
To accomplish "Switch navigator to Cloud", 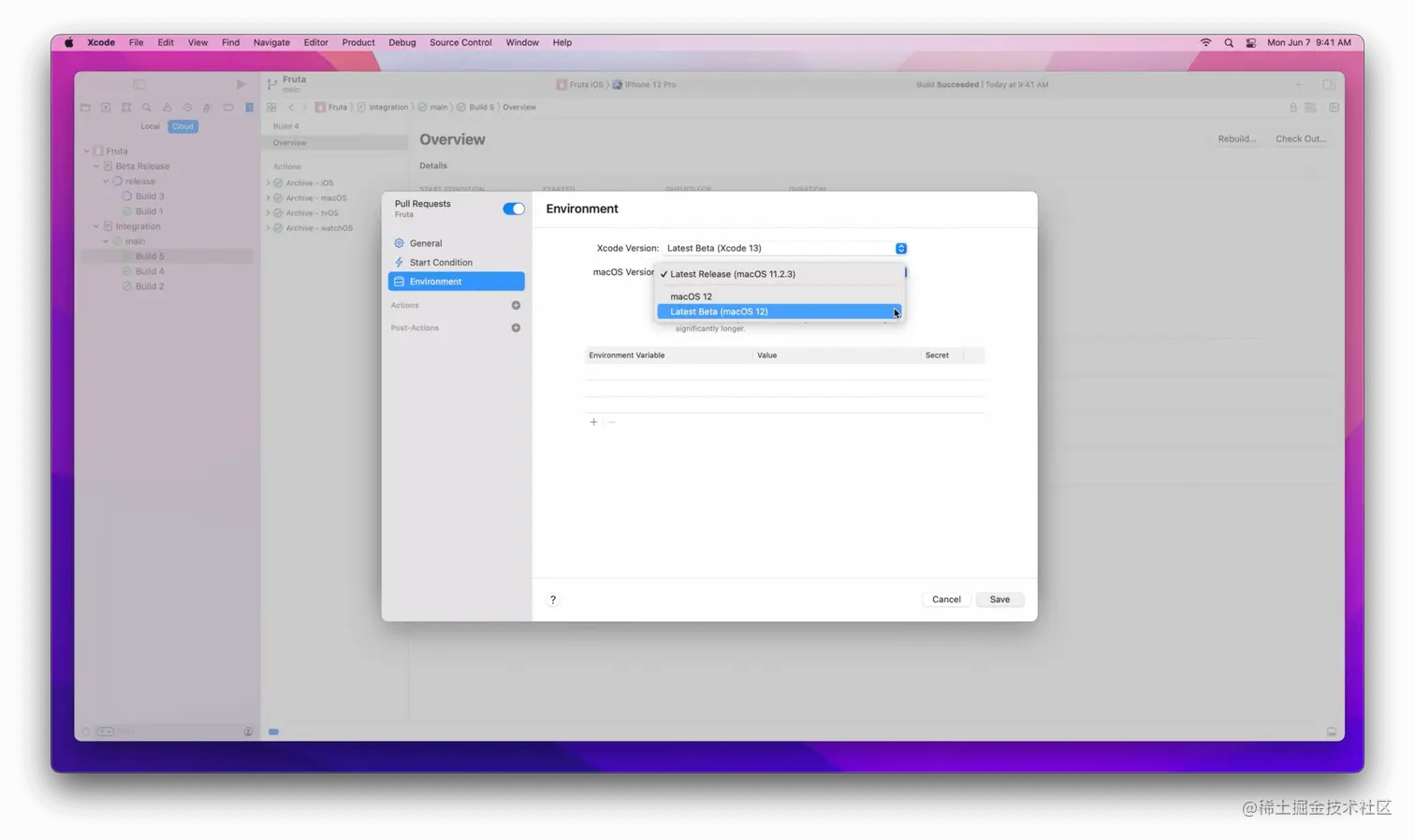I will pyautogui.click(x=182, y=126).
